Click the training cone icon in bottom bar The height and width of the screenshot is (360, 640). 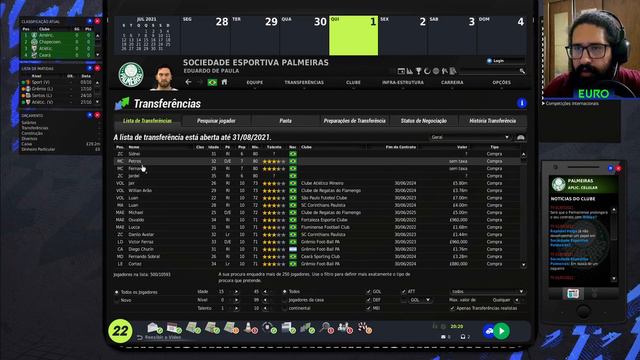[x=250, y=327]
